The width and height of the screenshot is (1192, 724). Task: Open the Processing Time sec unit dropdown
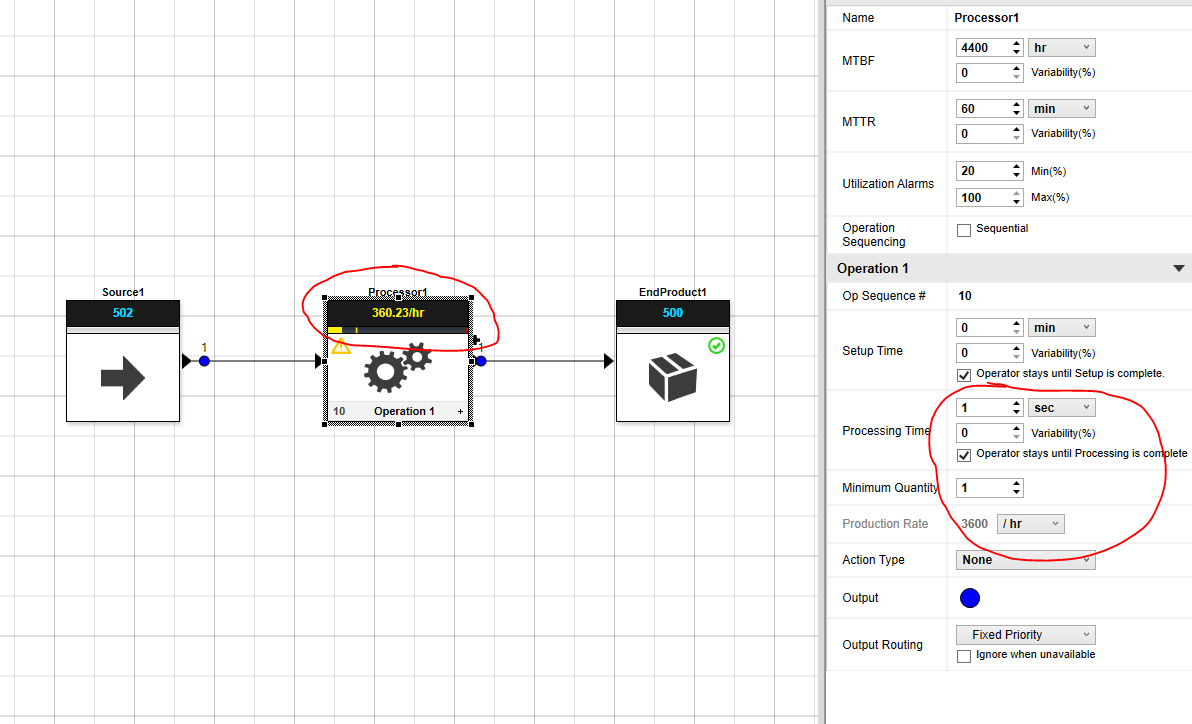coord(1061,406)
